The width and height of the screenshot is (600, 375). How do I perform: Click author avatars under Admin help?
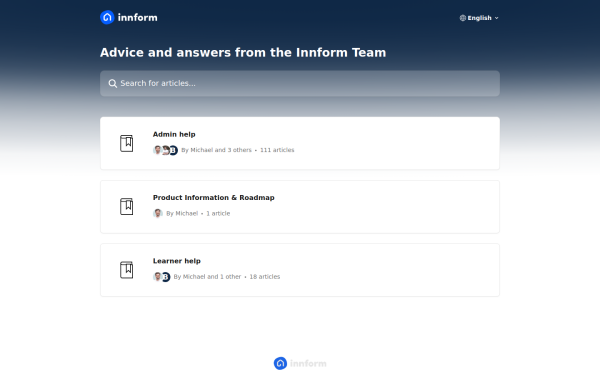tap(165, 150)
